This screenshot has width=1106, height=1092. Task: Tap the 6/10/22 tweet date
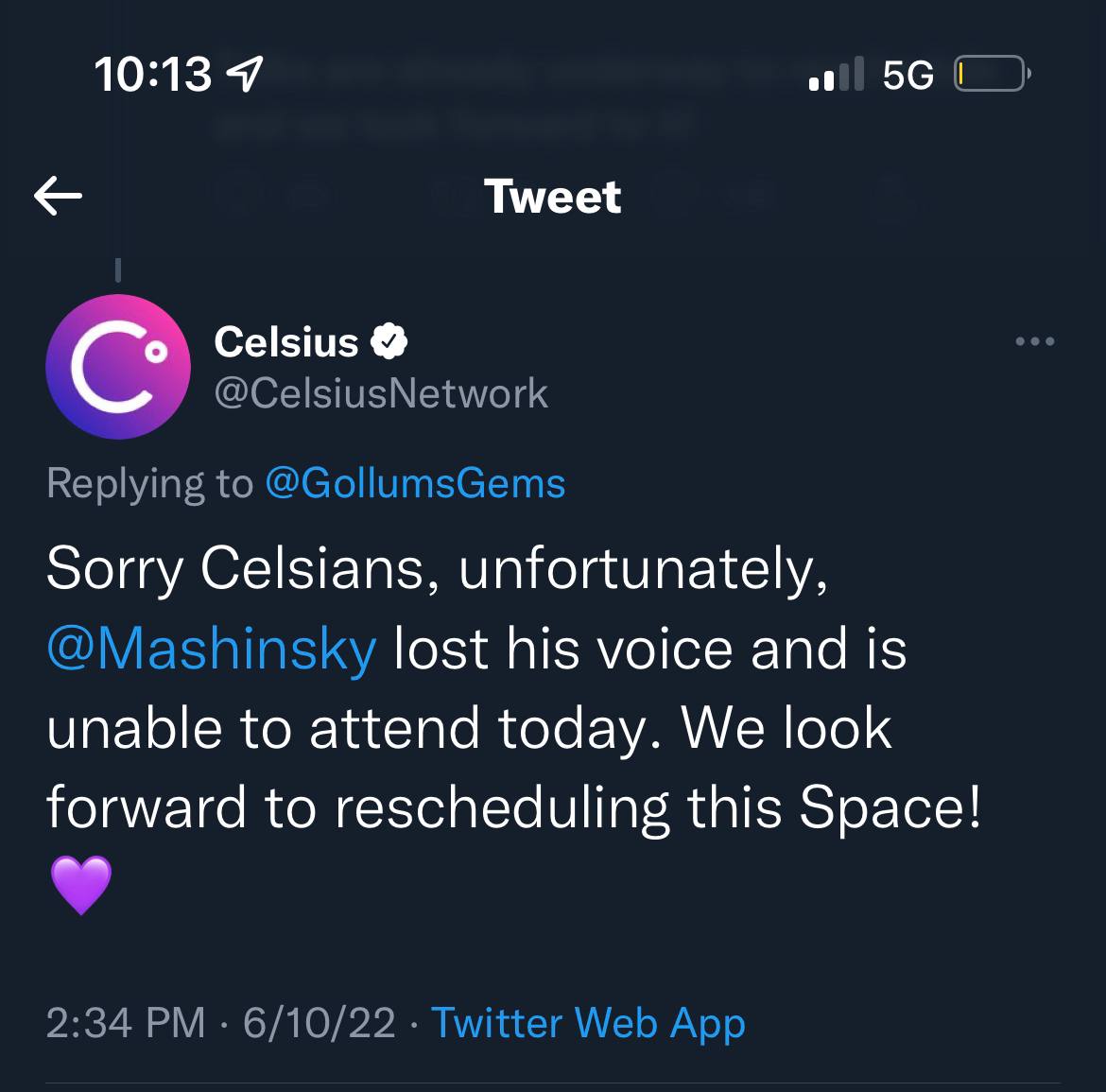(x=319, y=1023)
